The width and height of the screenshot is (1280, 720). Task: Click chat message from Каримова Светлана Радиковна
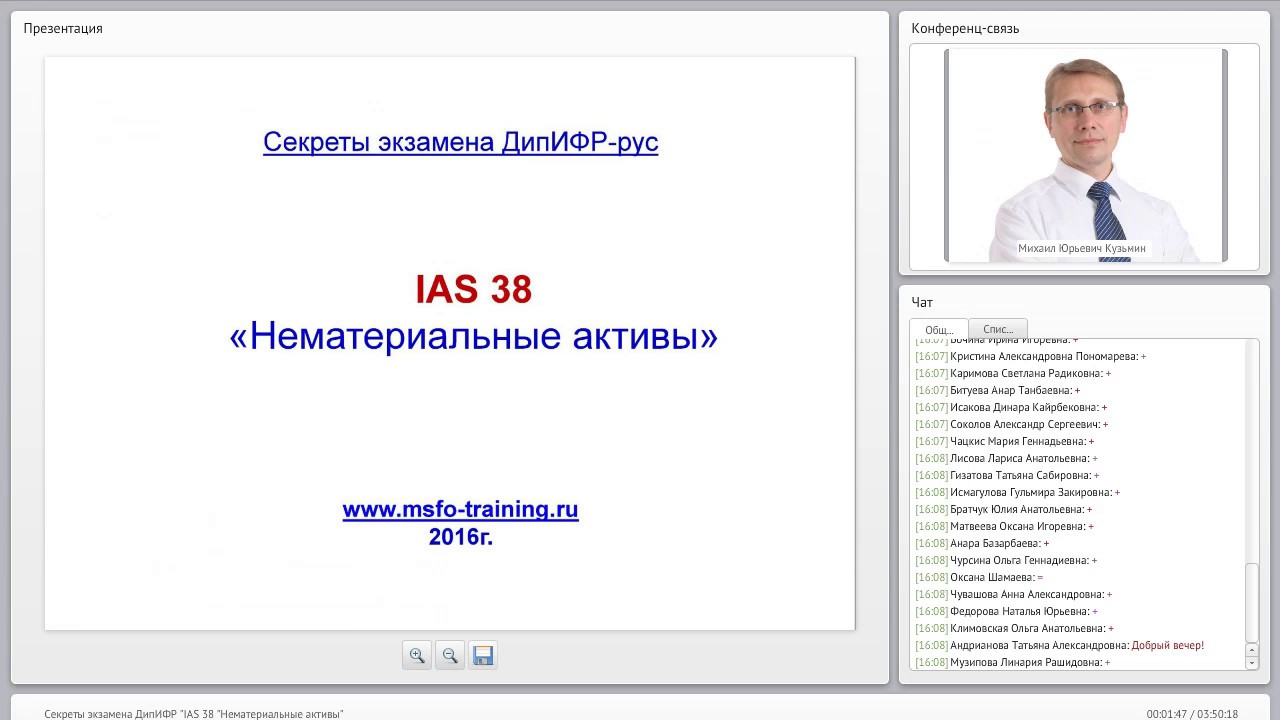tap(1013, 373)
